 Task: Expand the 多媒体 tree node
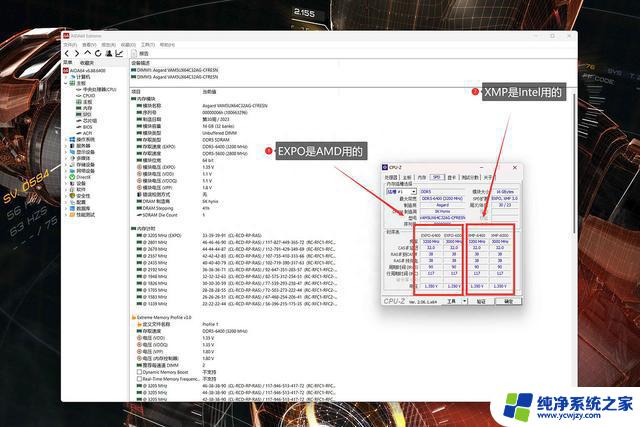click(x=66, y=158)
